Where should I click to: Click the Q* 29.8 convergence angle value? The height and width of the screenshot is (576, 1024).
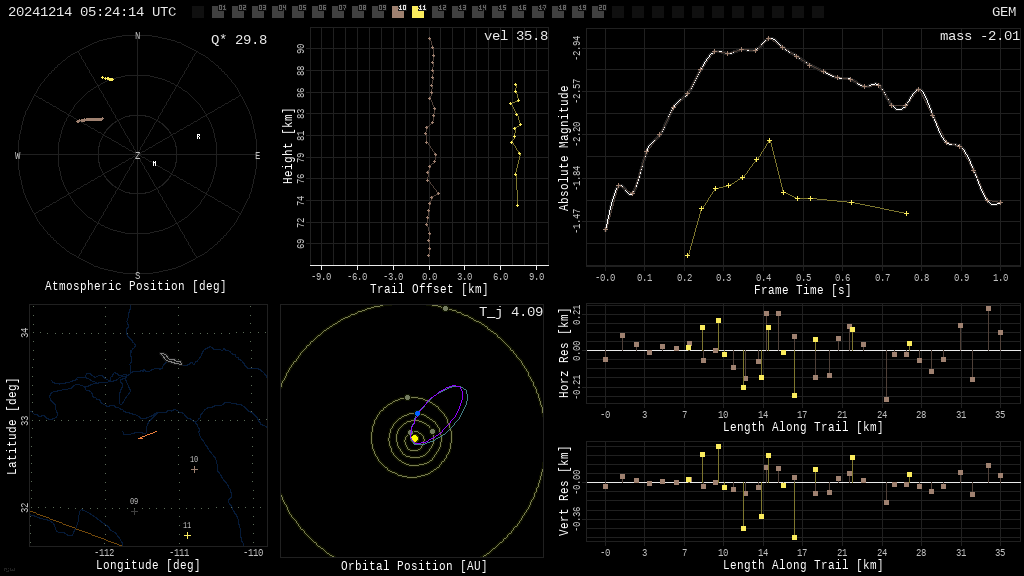tap(238, 40)
